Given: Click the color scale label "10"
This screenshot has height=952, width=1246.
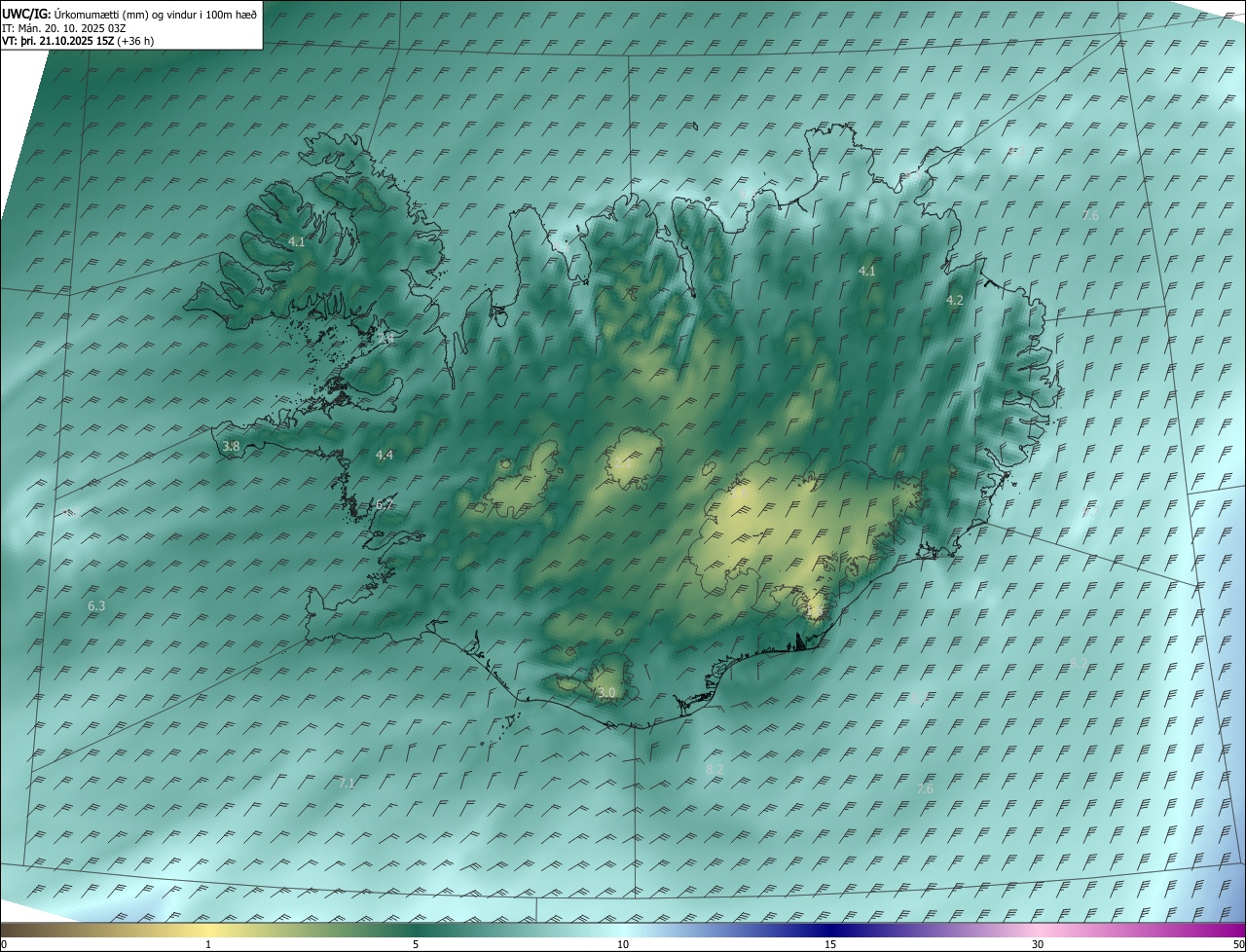Looking at the screenshot, I should [623, 945].
